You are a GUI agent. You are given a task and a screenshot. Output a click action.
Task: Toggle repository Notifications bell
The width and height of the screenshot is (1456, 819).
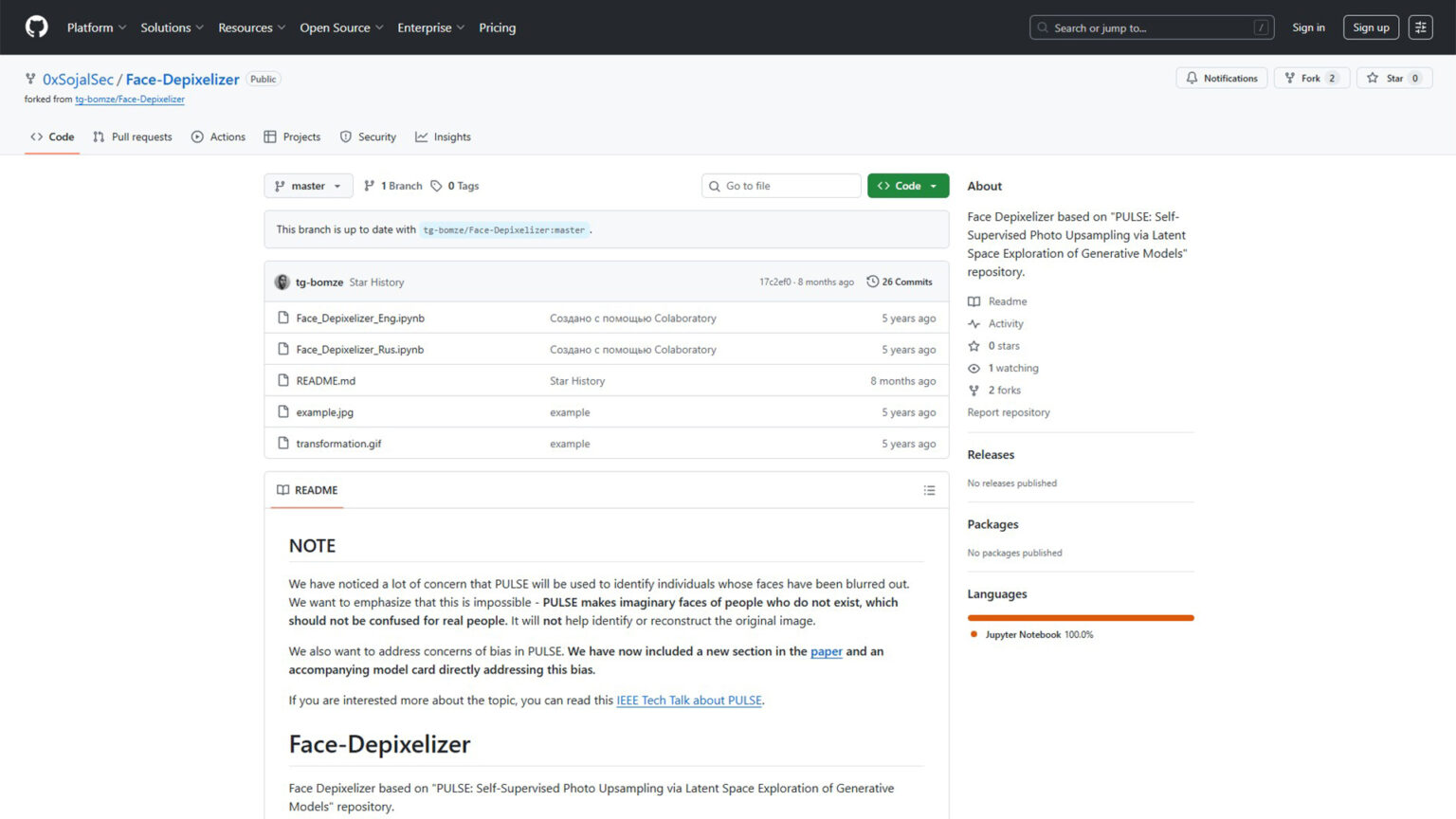(1221, 79)
